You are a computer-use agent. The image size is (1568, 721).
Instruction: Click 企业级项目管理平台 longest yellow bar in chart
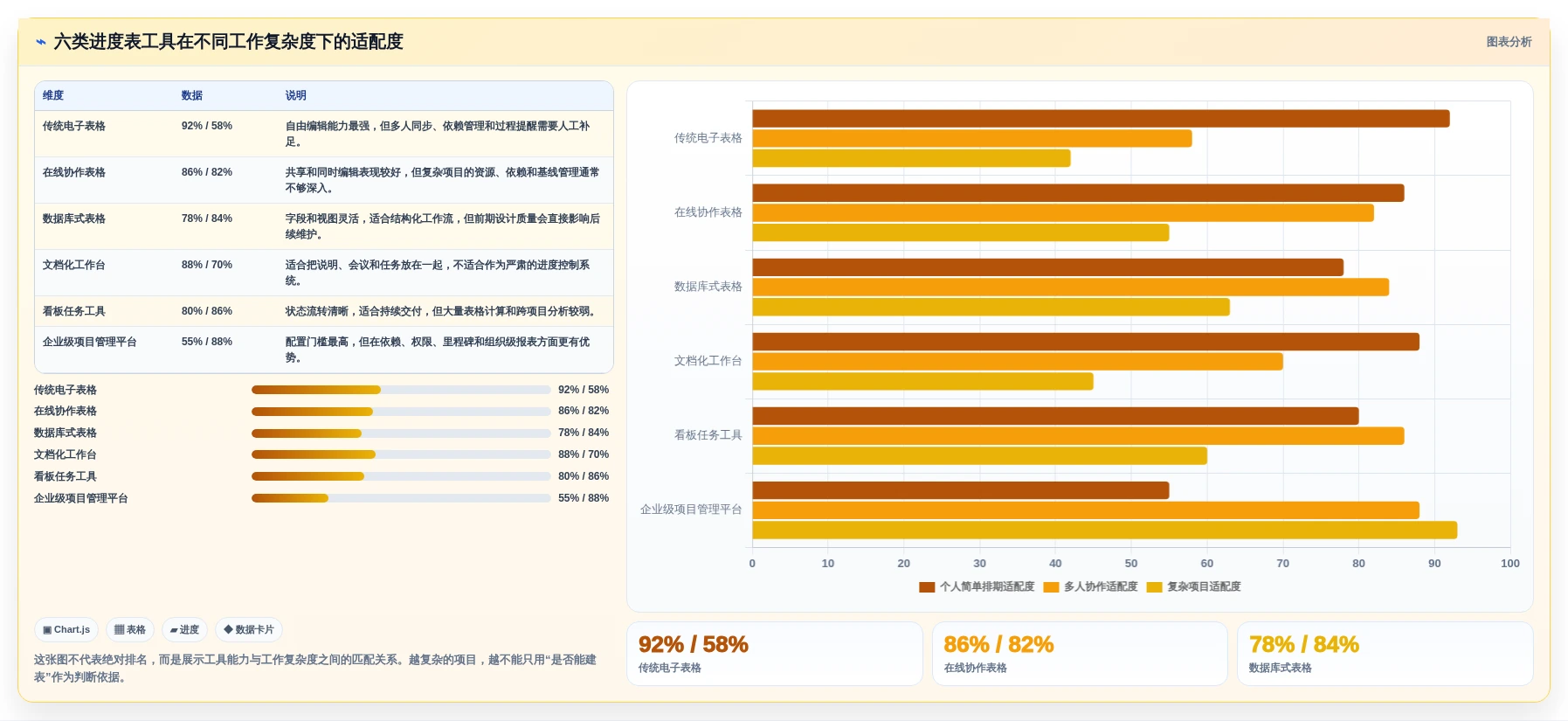click(x=1104, y=530)
